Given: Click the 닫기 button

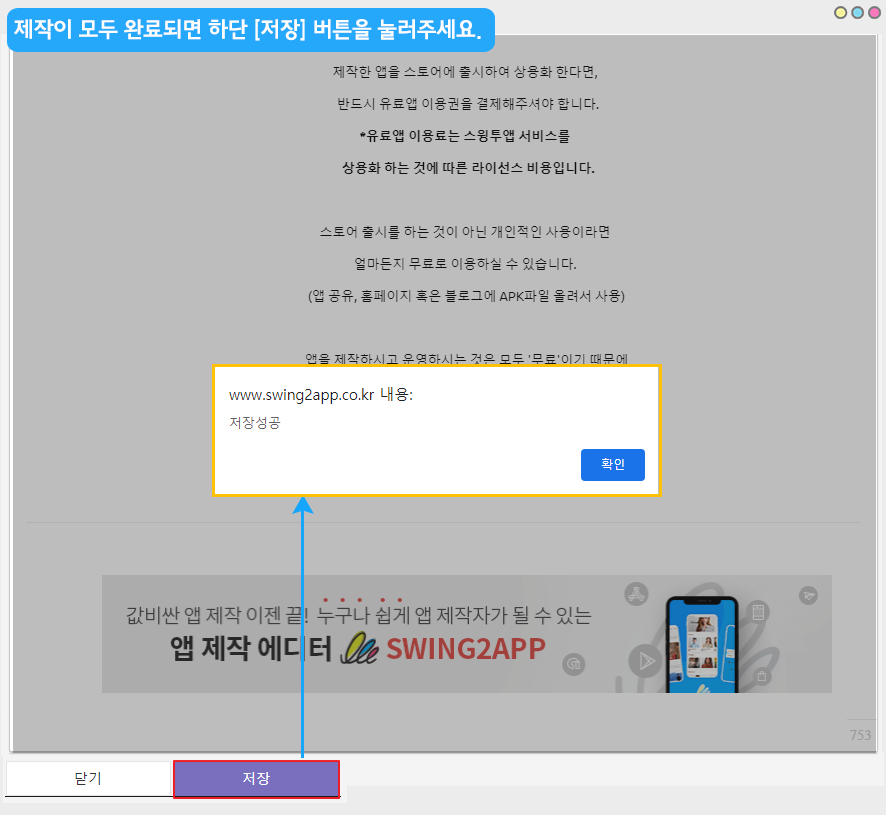Looking at the screenshot, I should [88, 778].
